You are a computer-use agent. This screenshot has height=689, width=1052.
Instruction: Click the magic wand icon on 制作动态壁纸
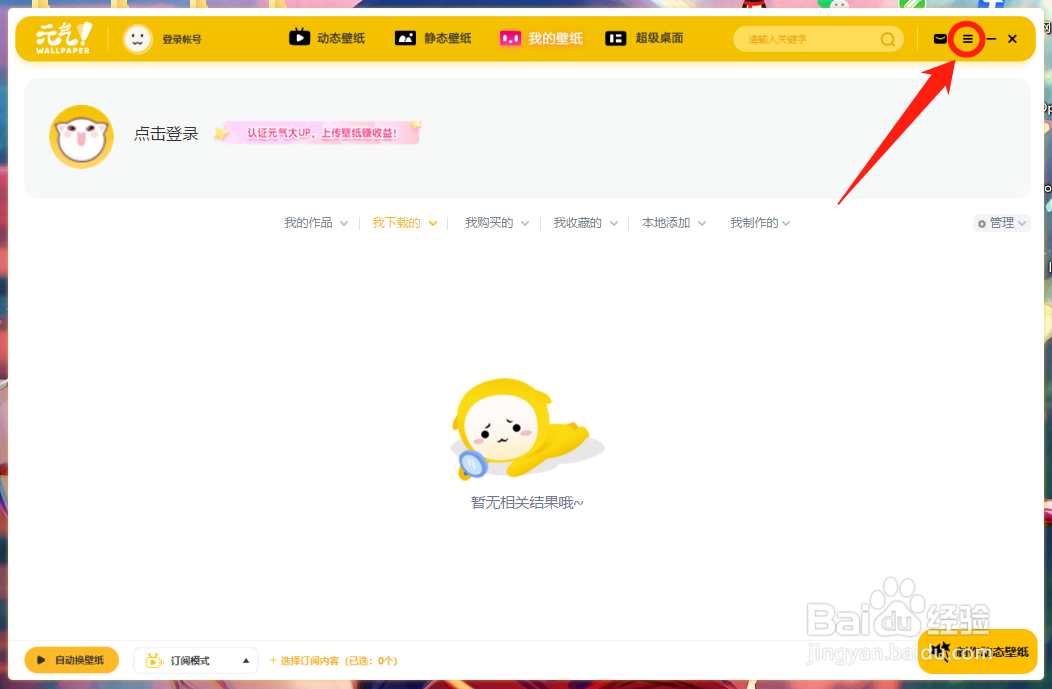tap(941, 651)
